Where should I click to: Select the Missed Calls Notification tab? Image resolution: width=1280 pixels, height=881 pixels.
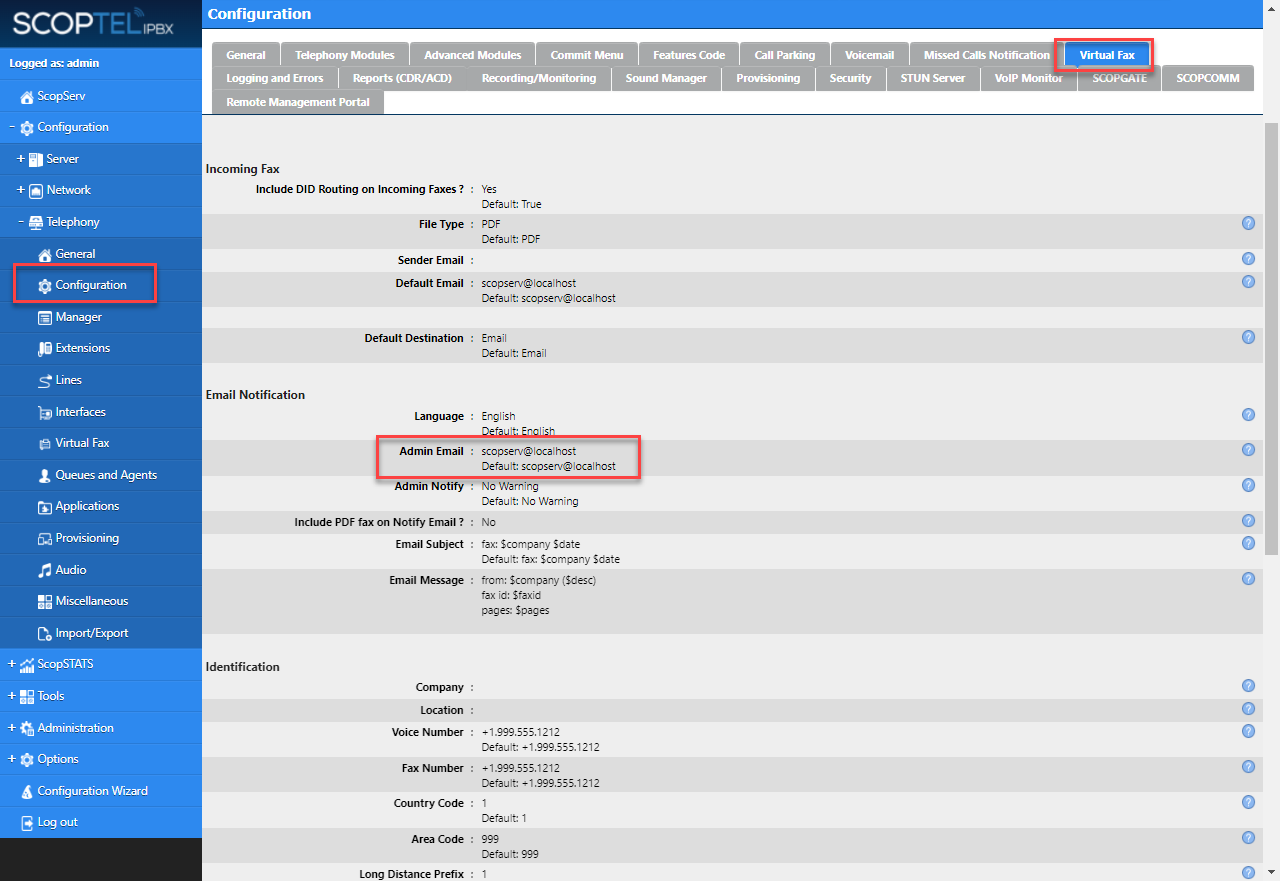pos(987,55)
